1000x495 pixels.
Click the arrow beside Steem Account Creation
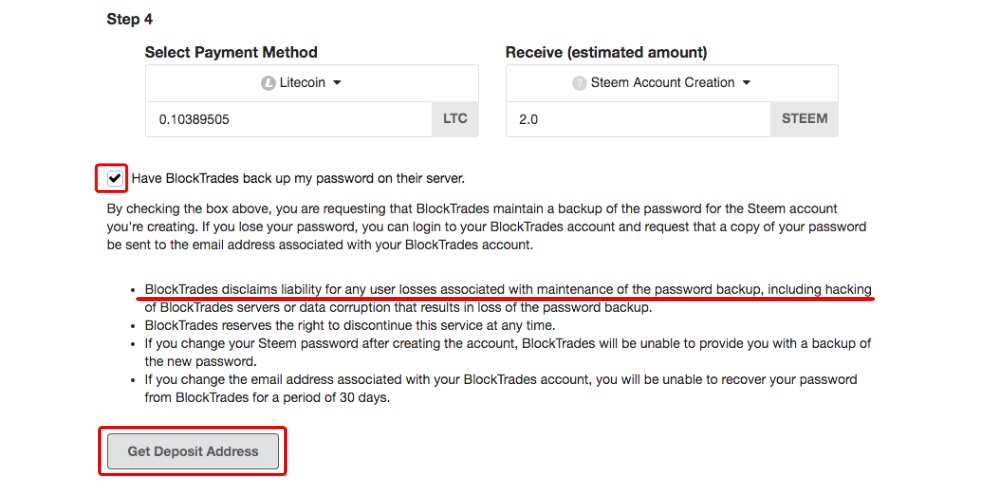746,83
